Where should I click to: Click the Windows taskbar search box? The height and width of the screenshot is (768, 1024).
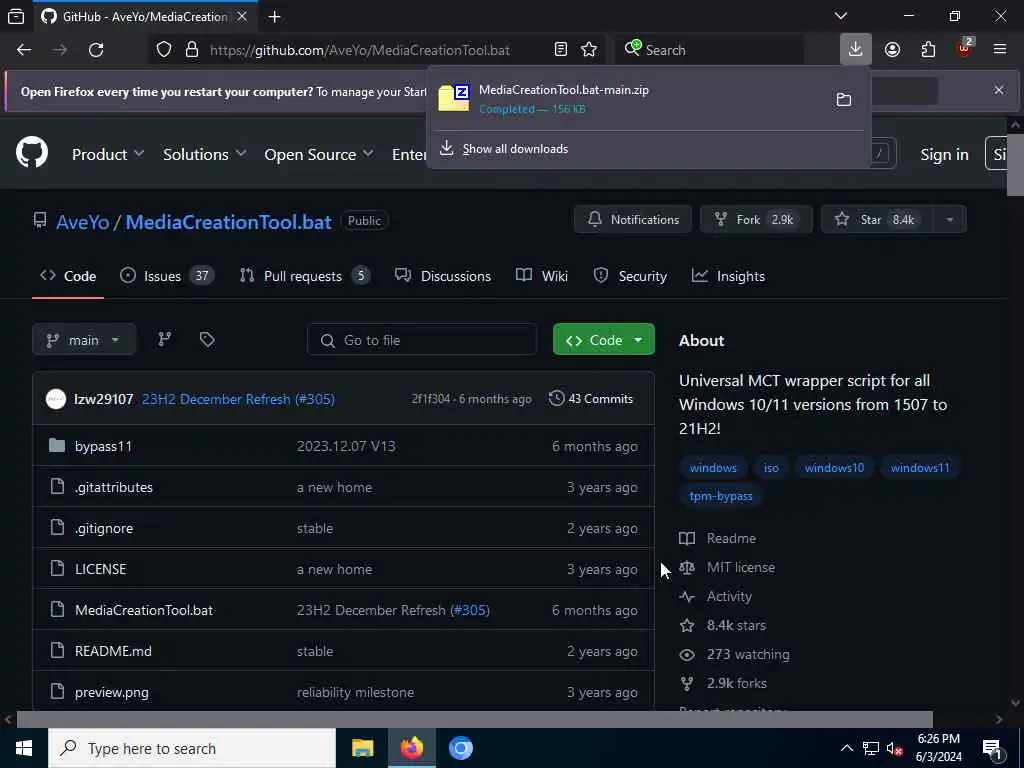click(x=191, y=748)
